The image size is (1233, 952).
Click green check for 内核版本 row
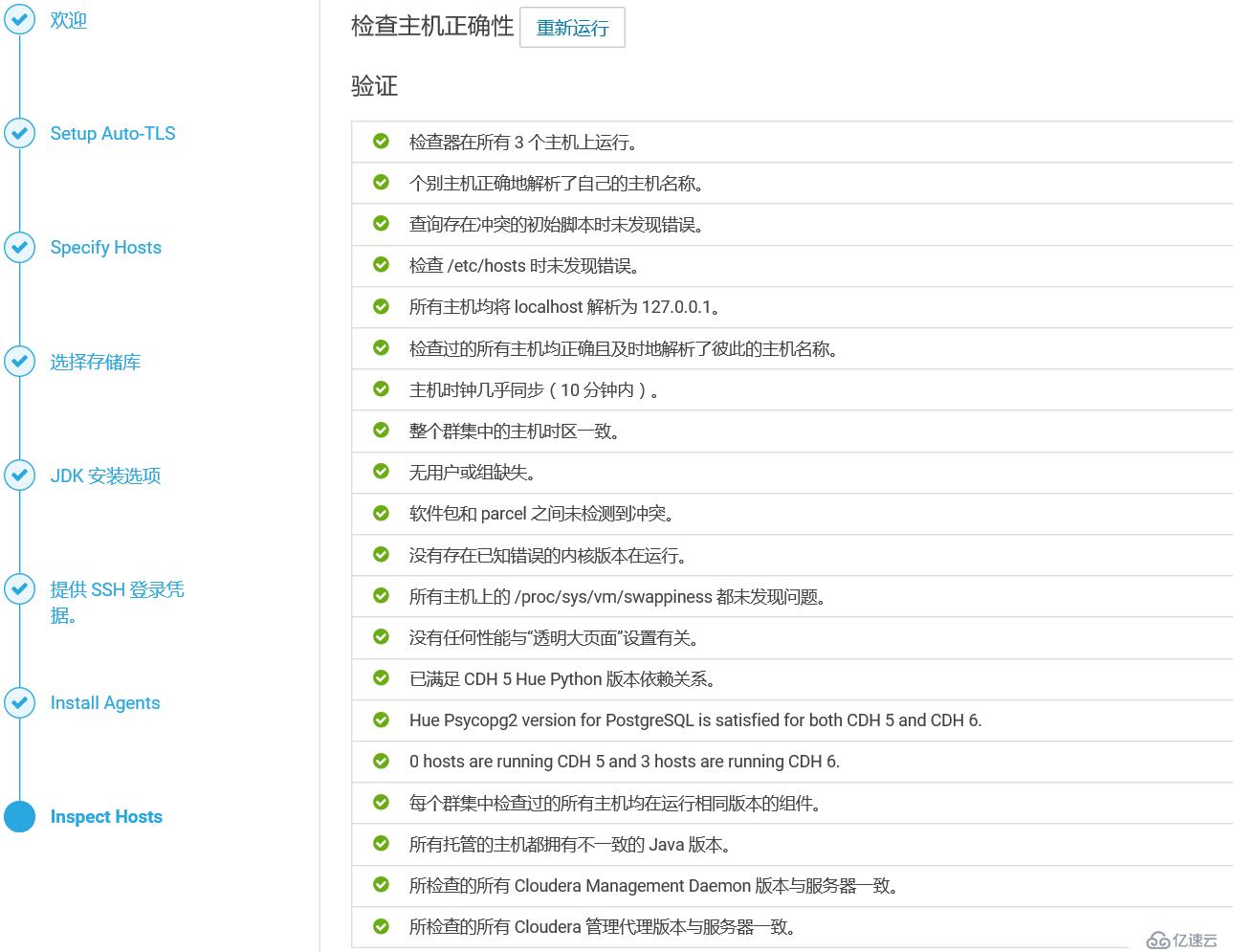coord(381,554)
